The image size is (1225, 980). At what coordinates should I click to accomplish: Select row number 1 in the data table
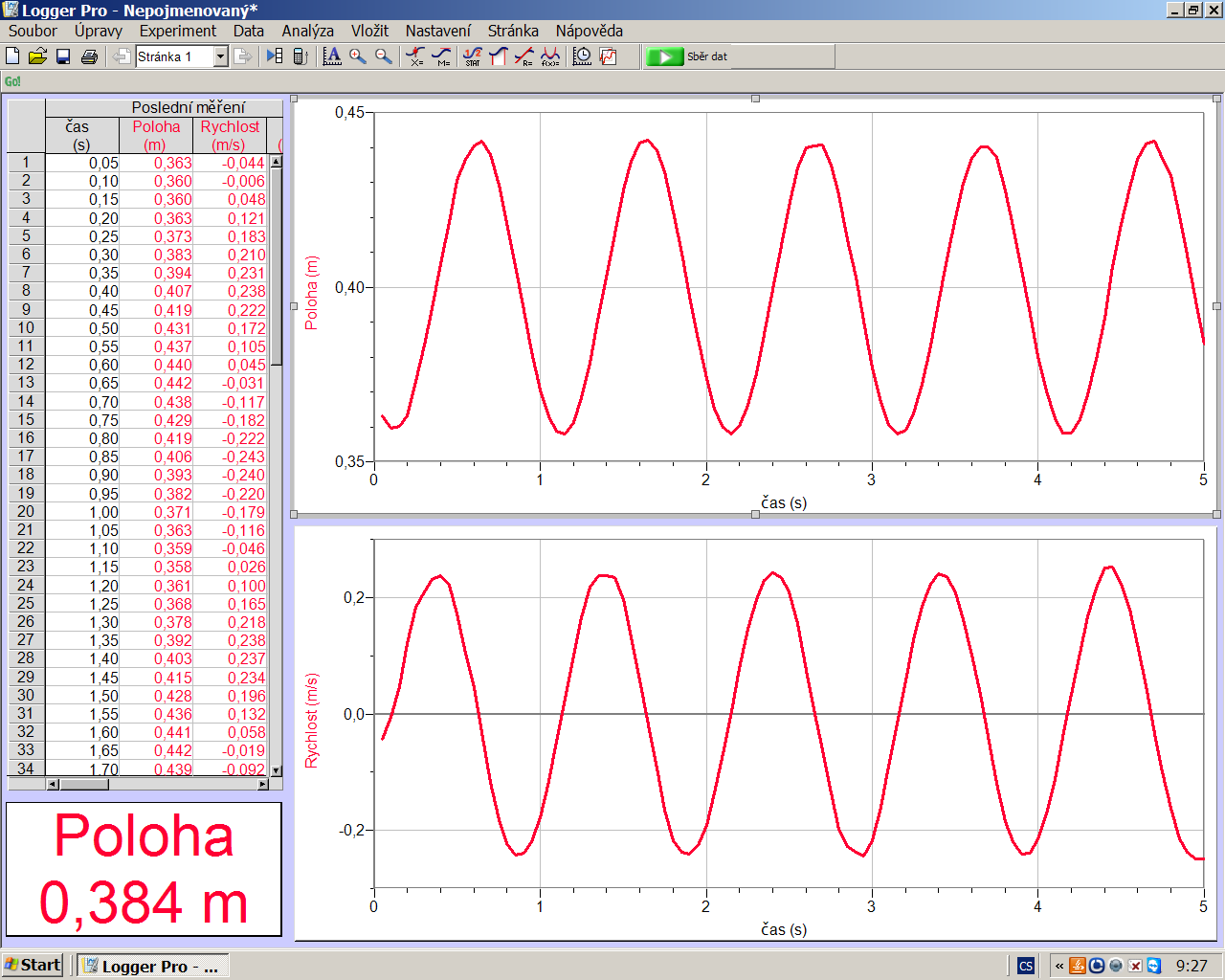click(26, 163)
